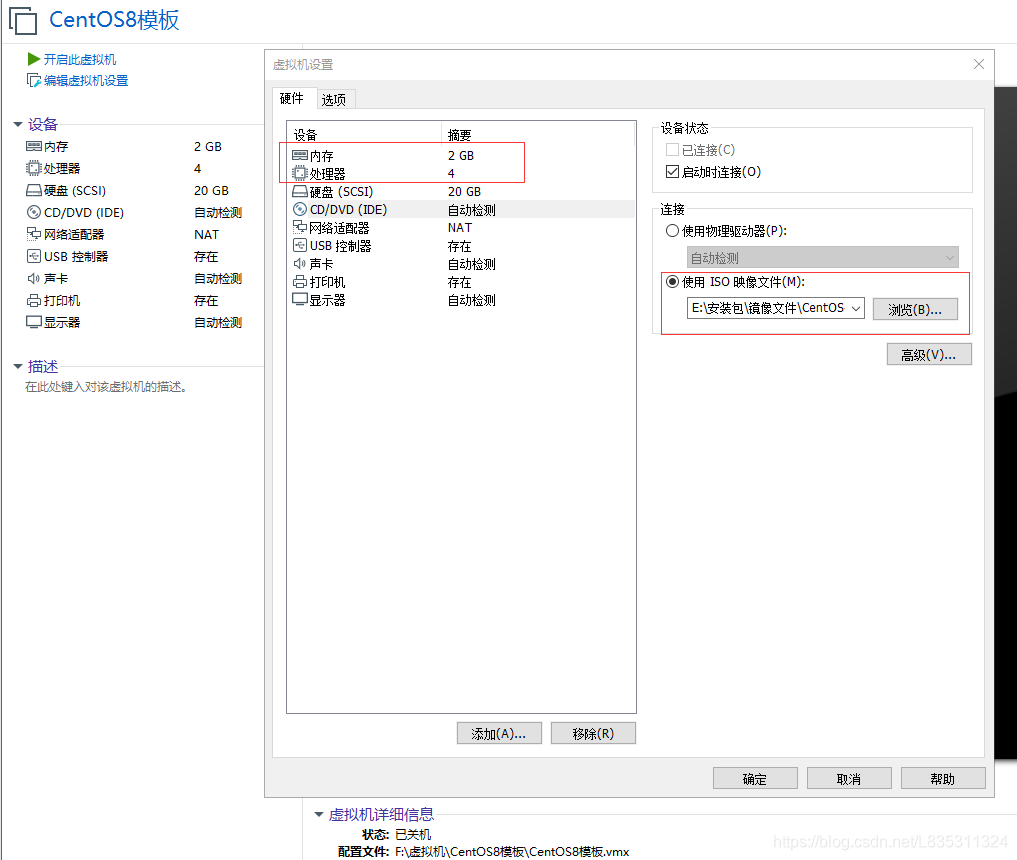Click the edit virtual machine settings icon
The height and width of the screenshot is (860, 1017).
point(34,80)
